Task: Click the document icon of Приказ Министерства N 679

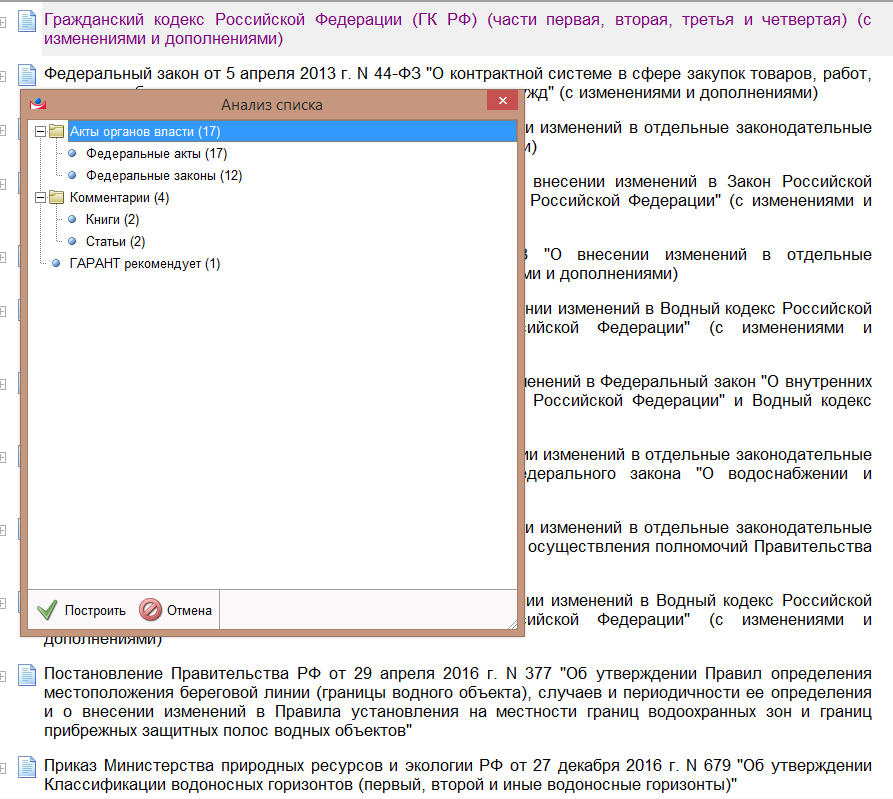Action: pyautogui.click(x=27, y=767)
